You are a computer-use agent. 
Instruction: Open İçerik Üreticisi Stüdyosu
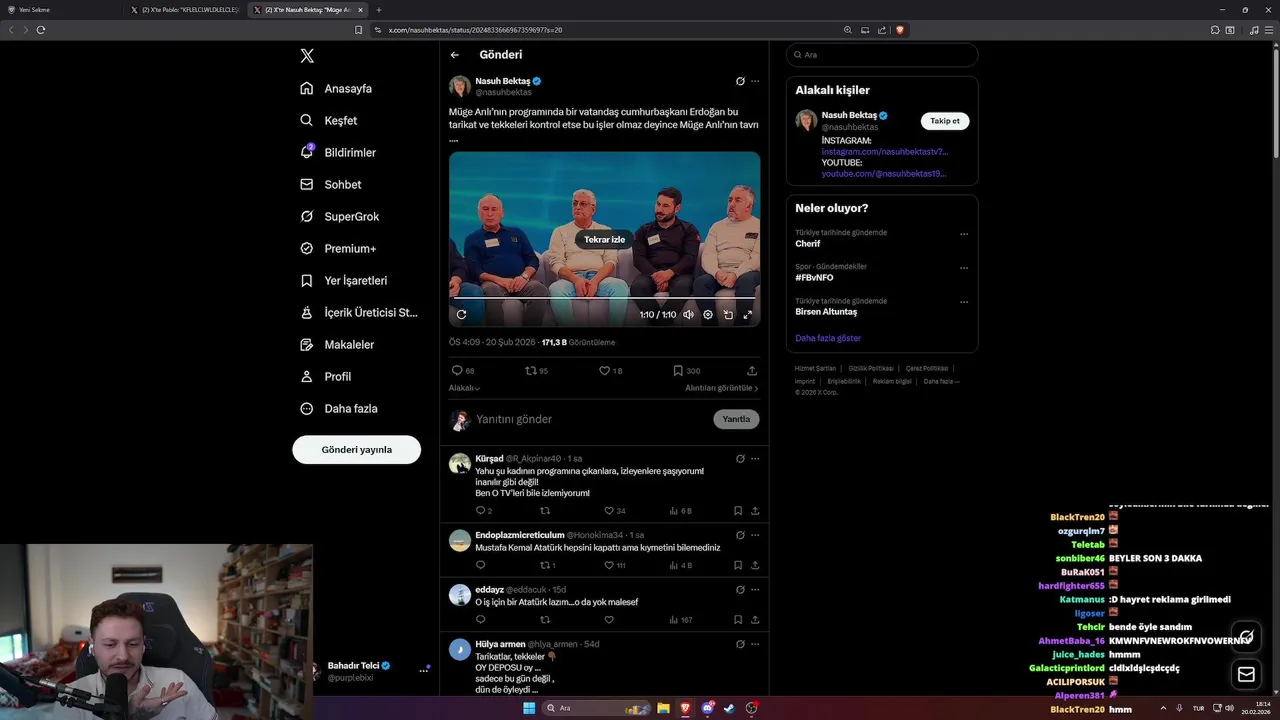pos(359,312)
